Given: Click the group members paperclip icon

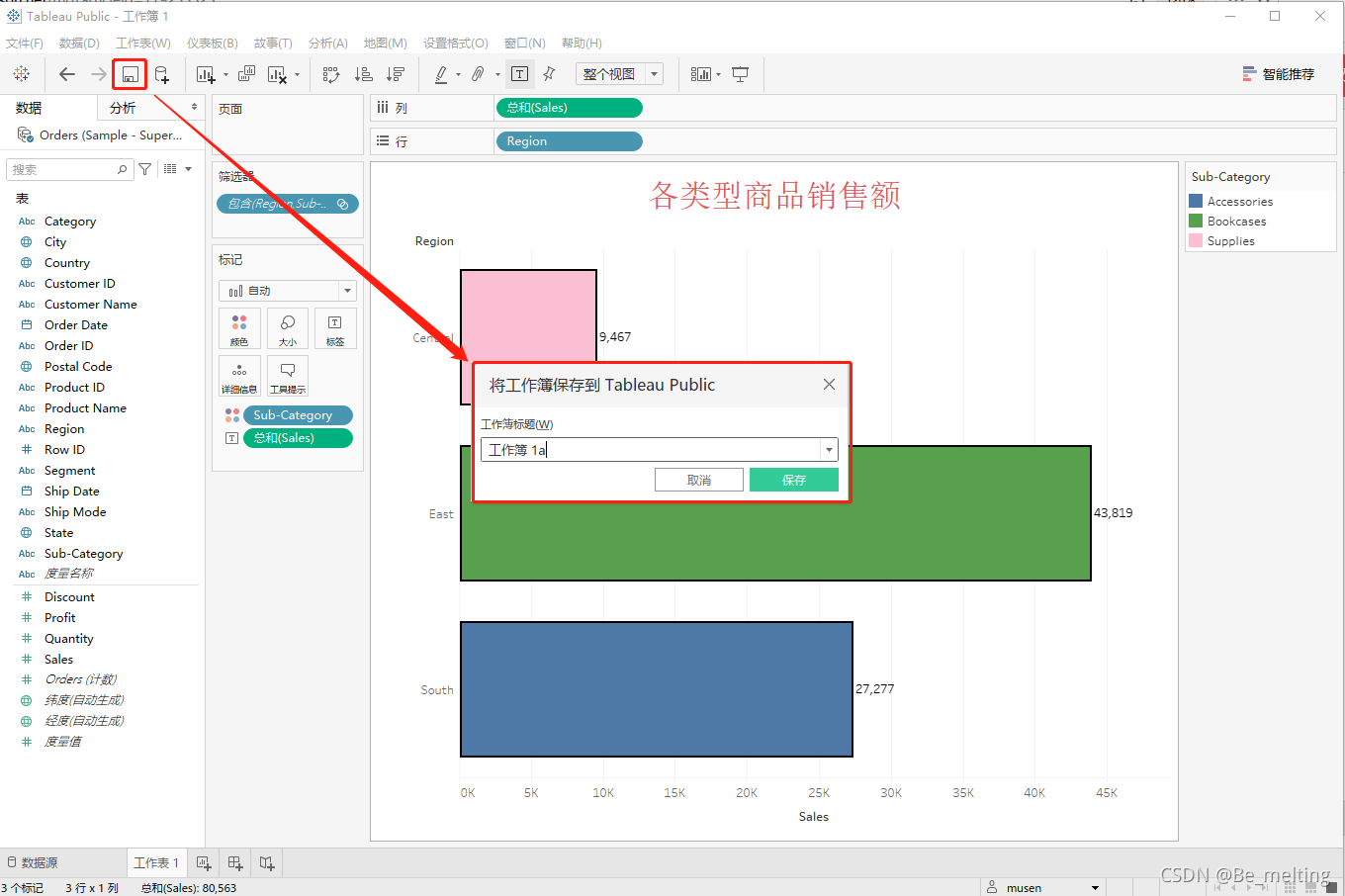Looking at the screenshot, I should tap(479, 74).
